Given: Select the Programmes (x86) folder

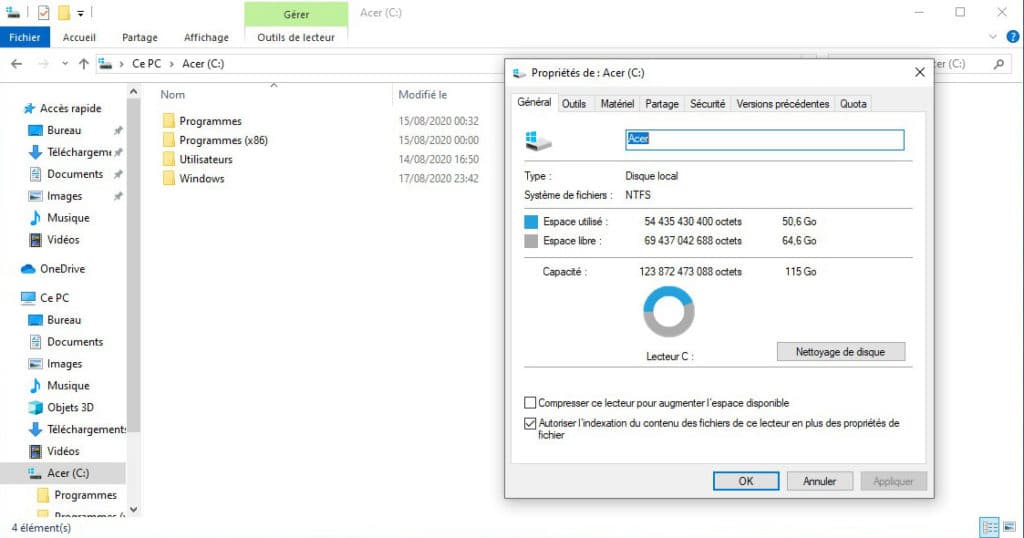Looking at the screenshot, I should 223,140.
